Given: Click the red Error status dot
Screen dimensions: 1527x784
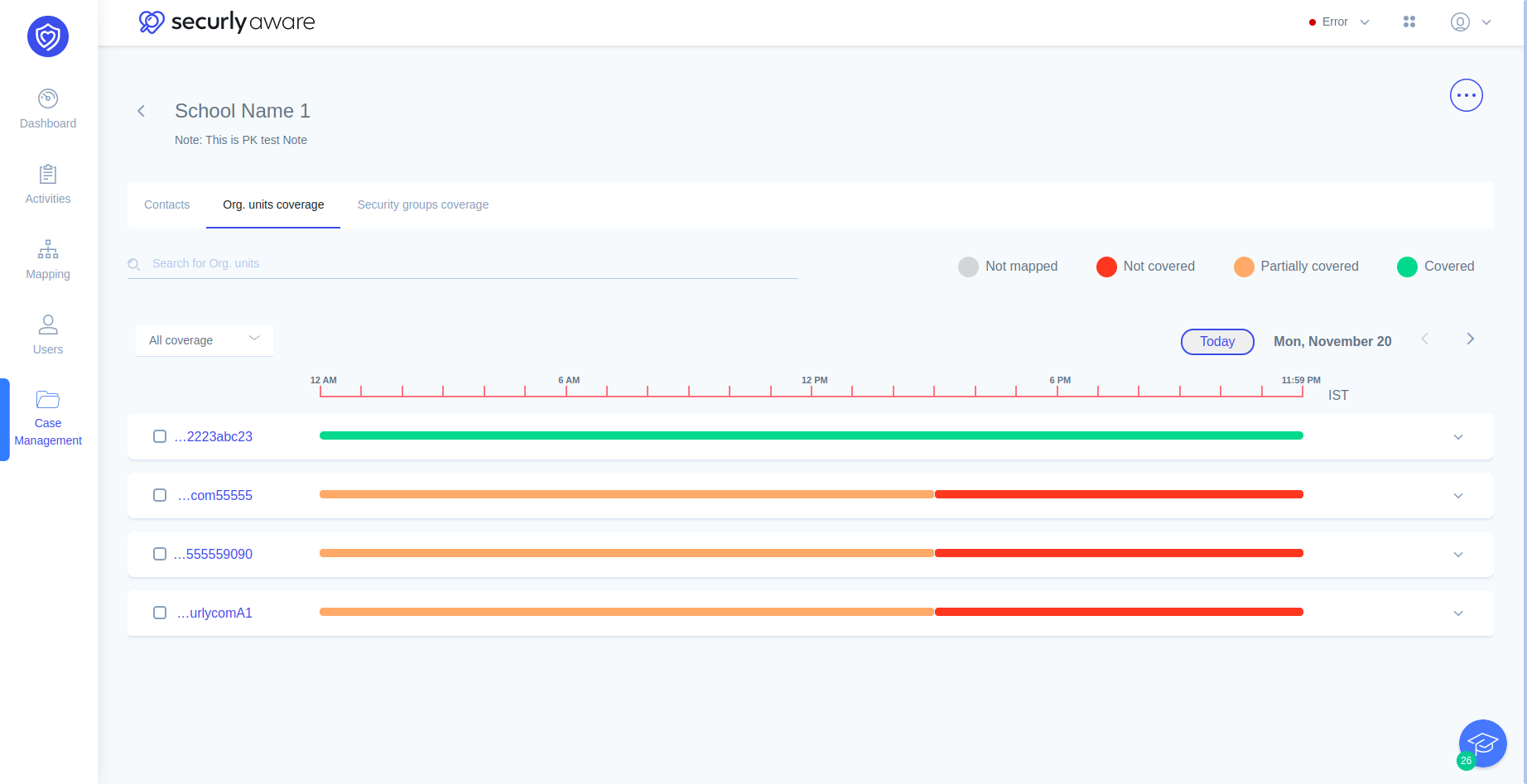Looking at the screenshot, I should tap(1313, 22).
